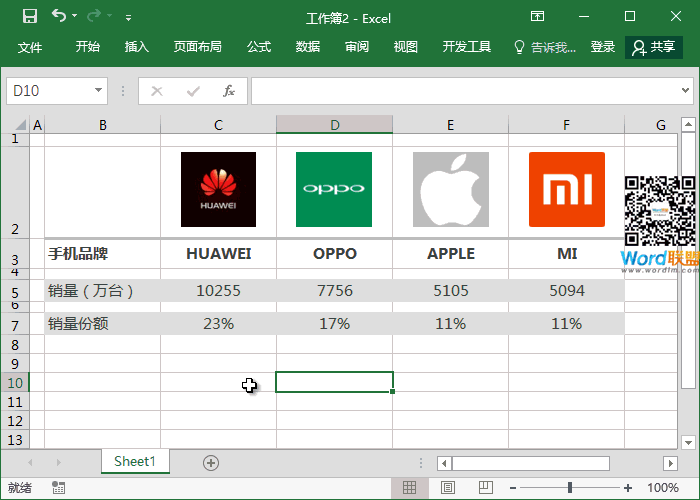Switch to the 开始 ribbon tab

pyautogui.click(x=88, y=46)
